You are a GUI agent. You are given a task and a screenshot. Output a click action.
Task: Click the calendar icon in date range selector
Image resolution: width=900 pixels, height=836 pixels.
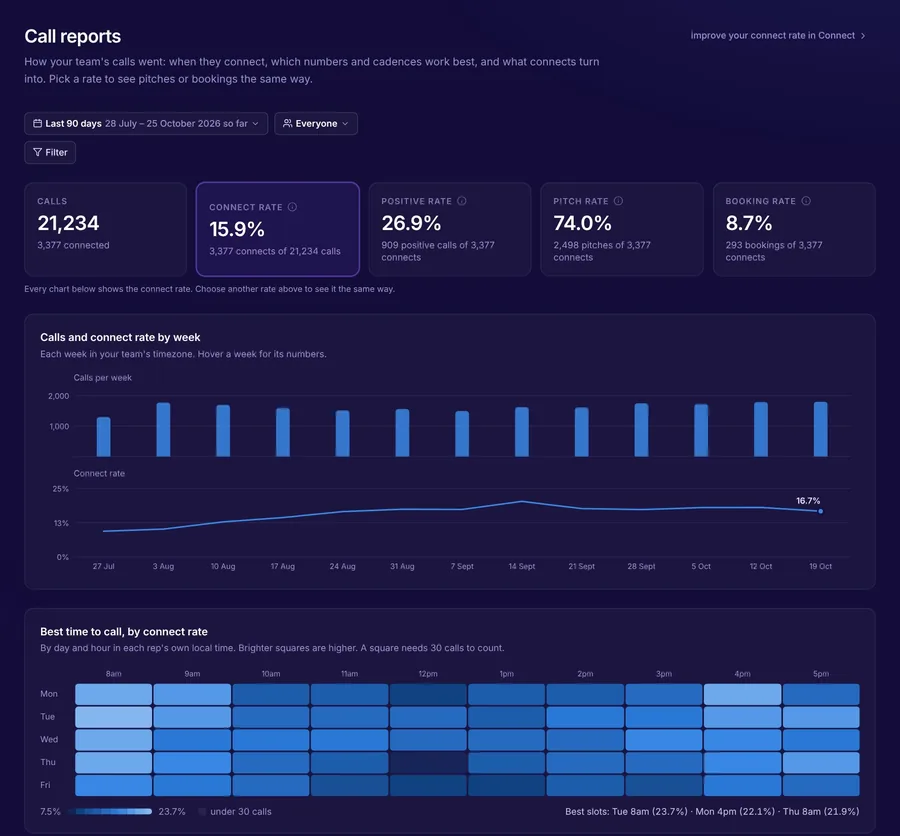[37, 123]
